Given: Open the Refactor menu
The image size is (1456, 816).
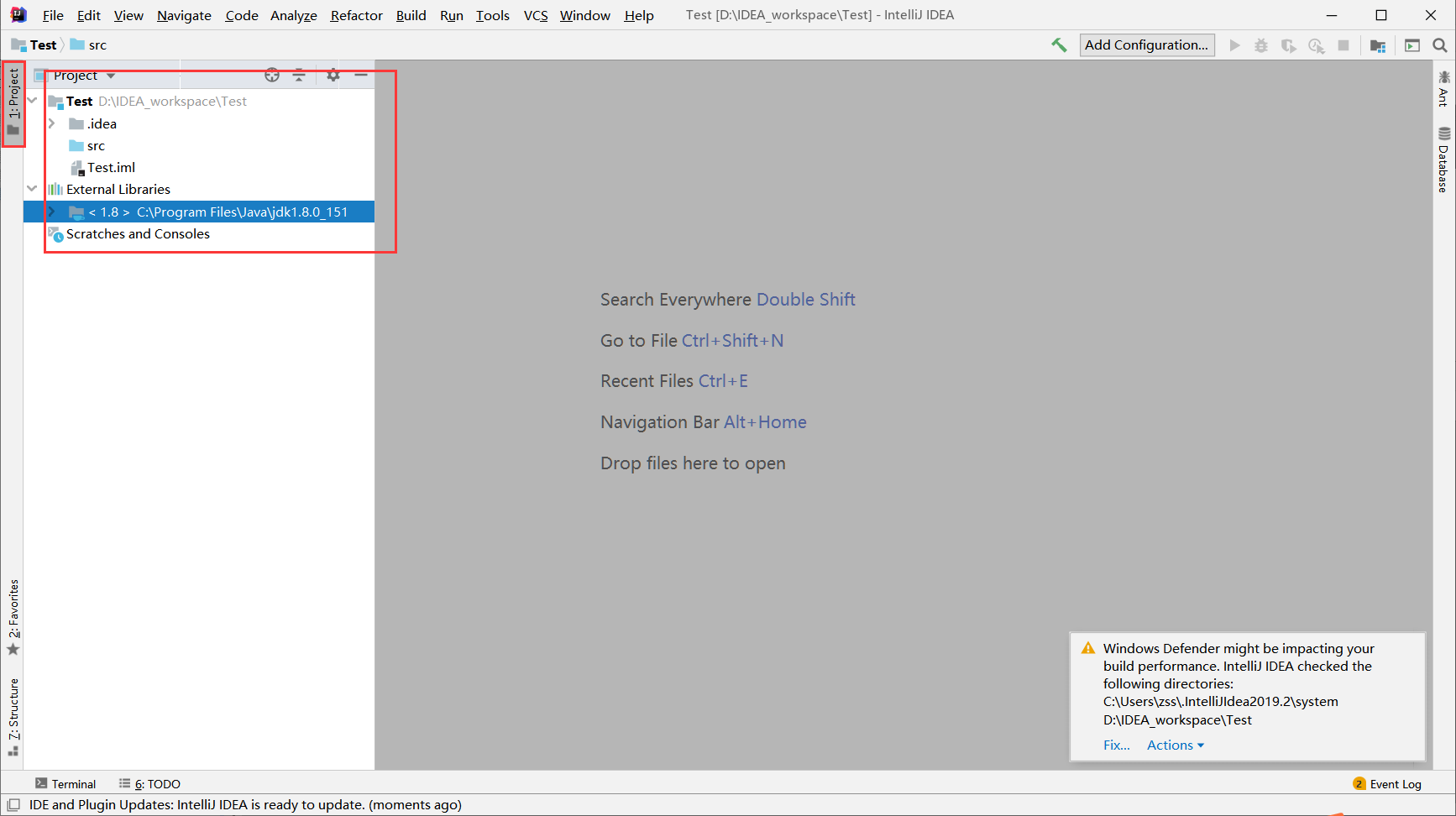Looking at the screenshot, I should click(x=356, y=15).
